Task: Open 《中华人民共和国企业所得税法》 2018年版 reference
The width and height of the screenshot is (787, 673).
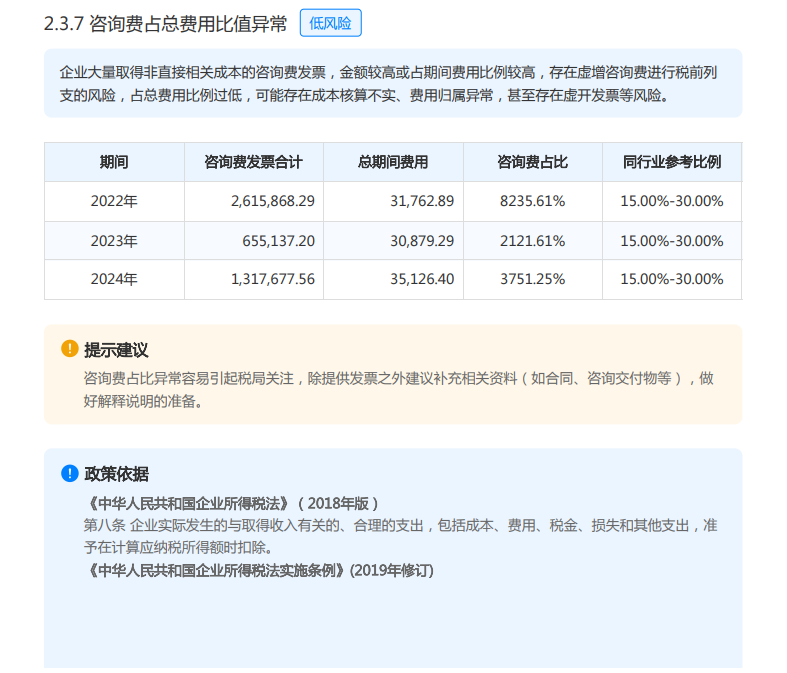Action: tap(231, 503)
